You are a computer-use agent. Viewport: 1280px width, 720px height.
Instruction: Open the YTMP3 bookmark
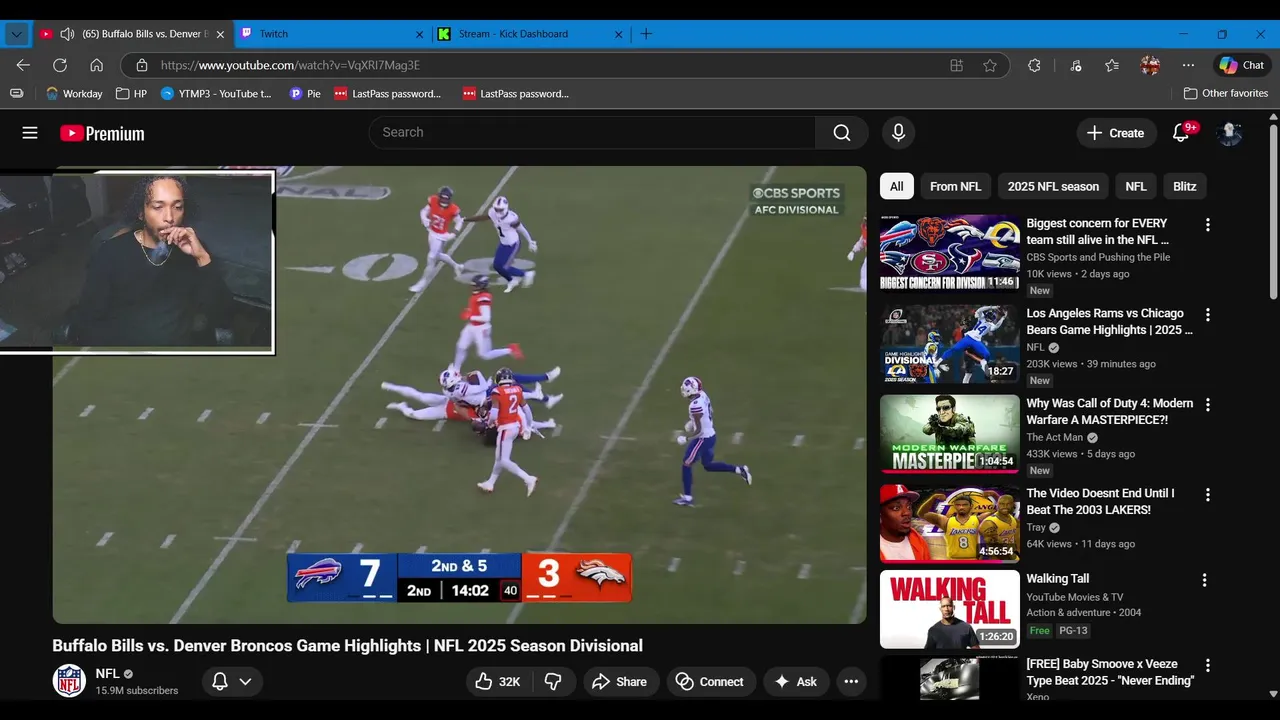tap(216, 93)
